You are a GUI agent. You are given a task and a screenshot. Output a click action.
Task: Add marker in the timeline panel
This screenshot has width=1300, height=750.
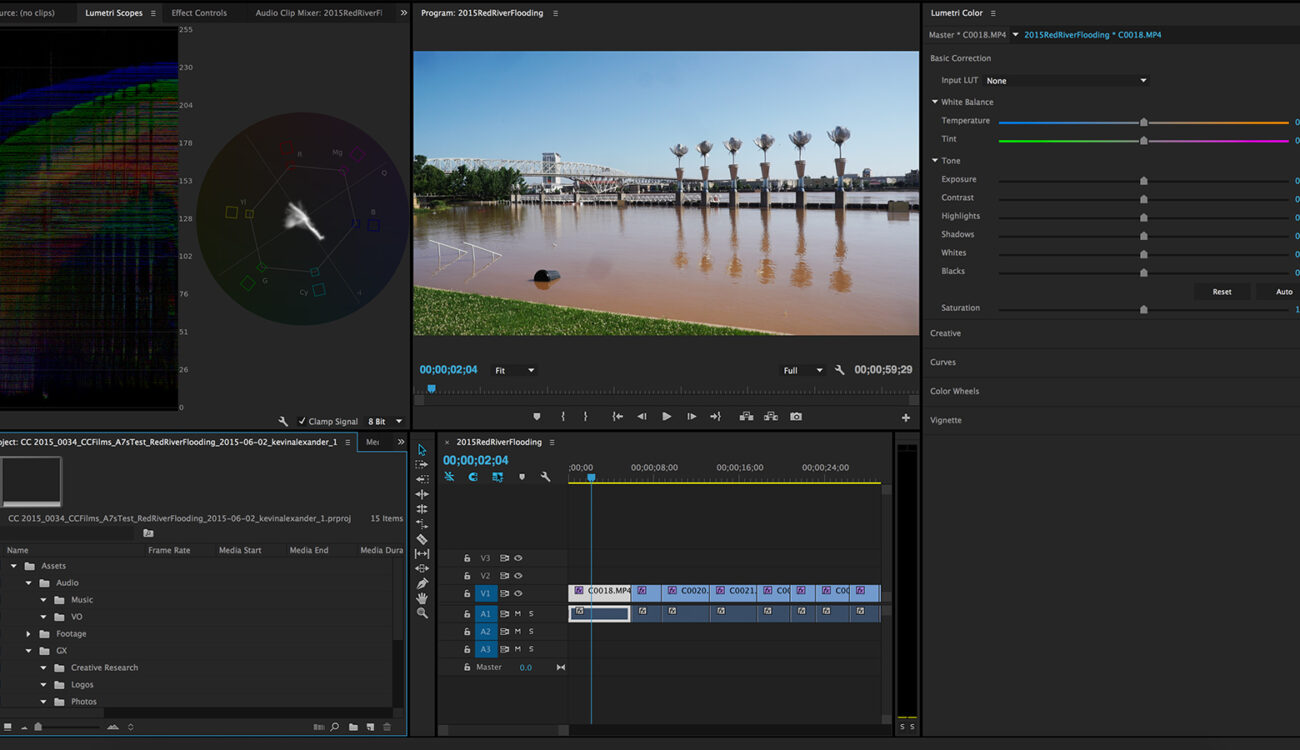[x=521, y=477]
